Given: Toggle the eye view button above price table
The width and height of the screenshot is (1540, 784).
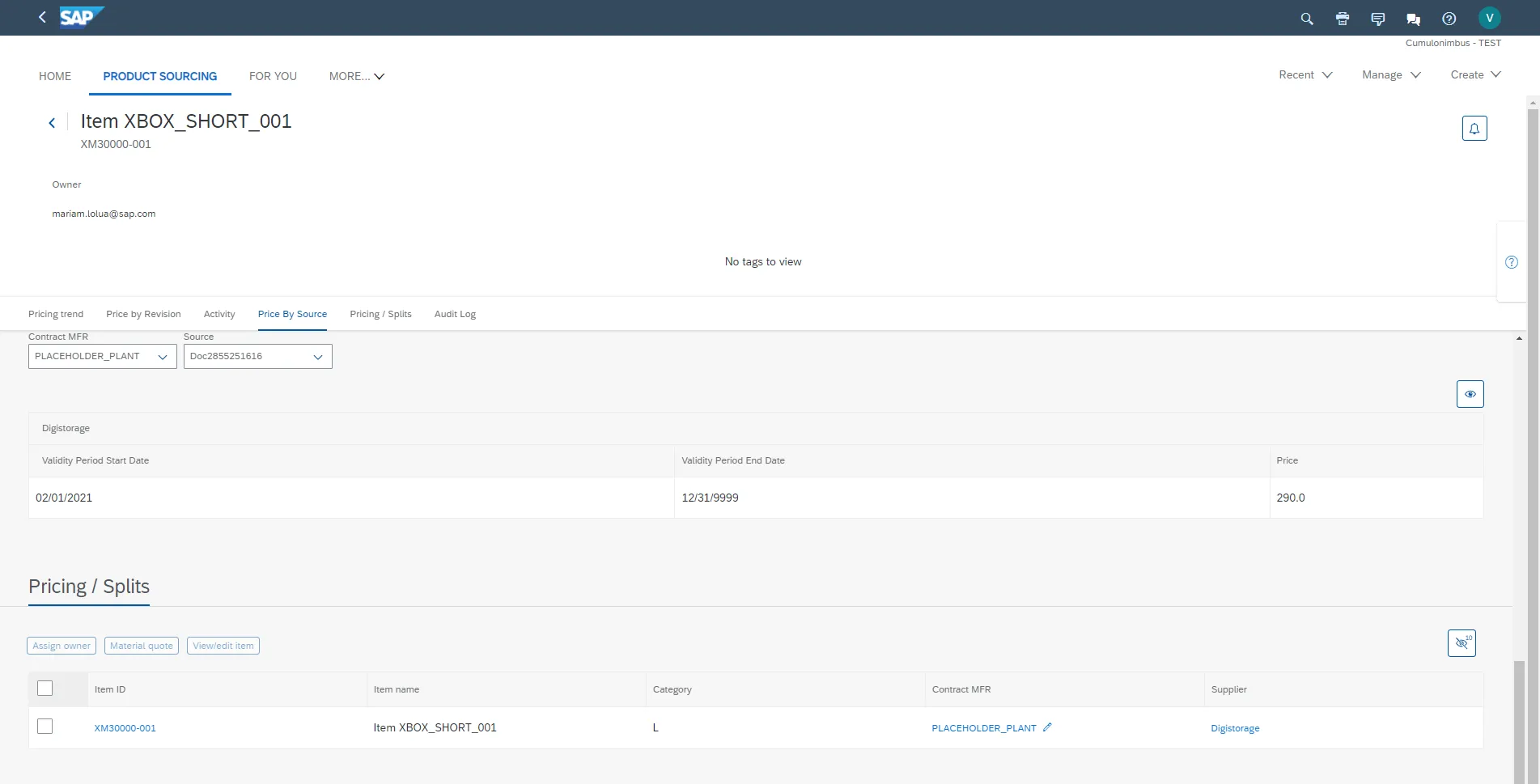Looking at the screenshot, I should point(1470,394).
